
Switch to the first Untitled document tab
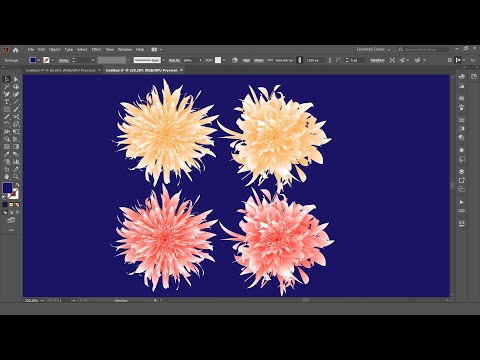pos(60,70)
